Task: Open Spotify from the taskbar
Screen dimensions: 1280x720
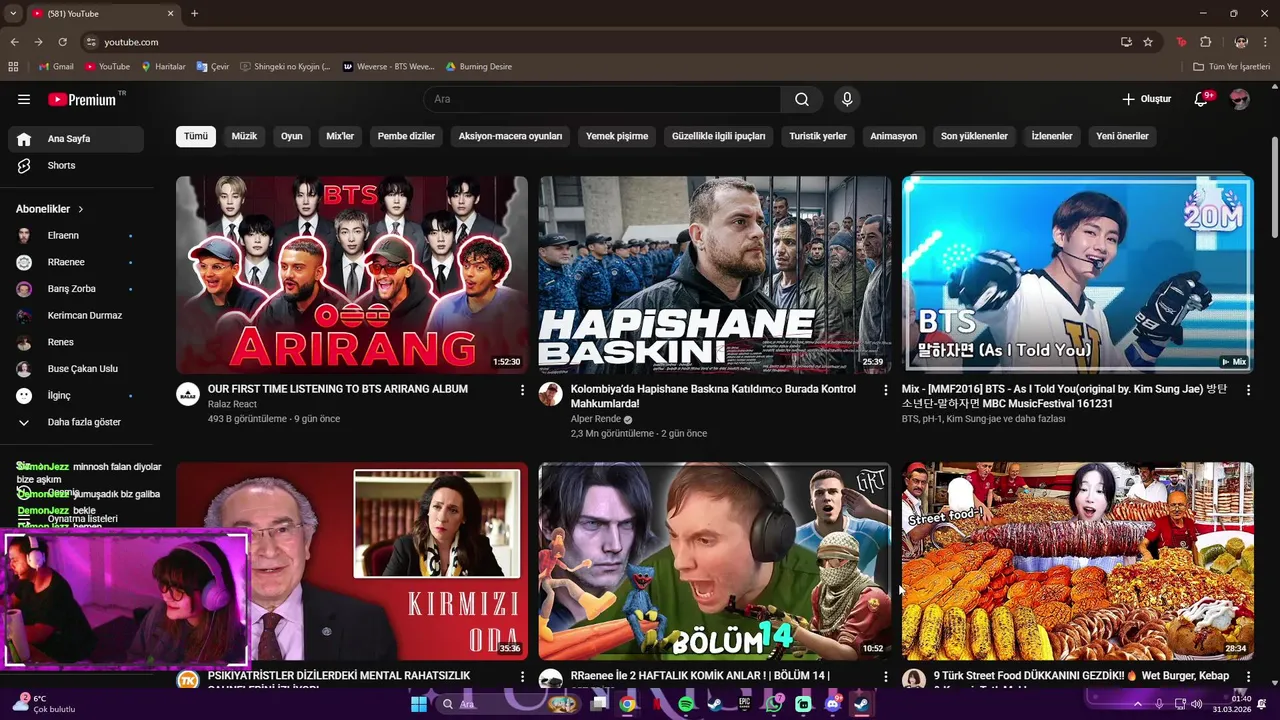Action: point(686,704)
